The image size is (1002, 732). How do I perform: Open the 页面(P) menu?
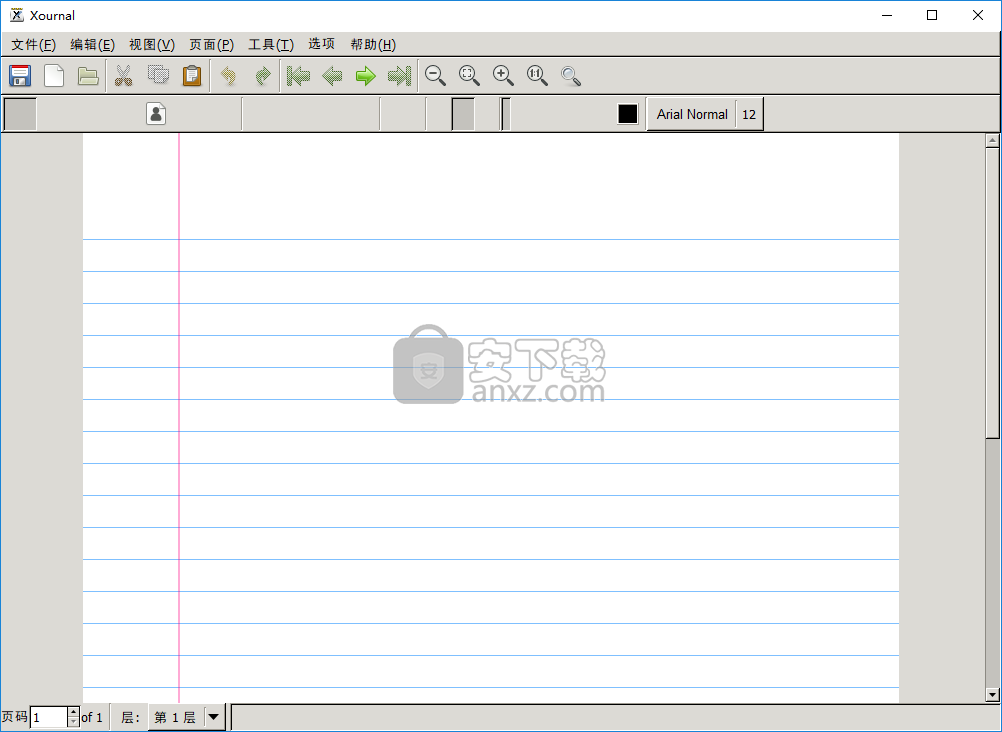(212, 44)
